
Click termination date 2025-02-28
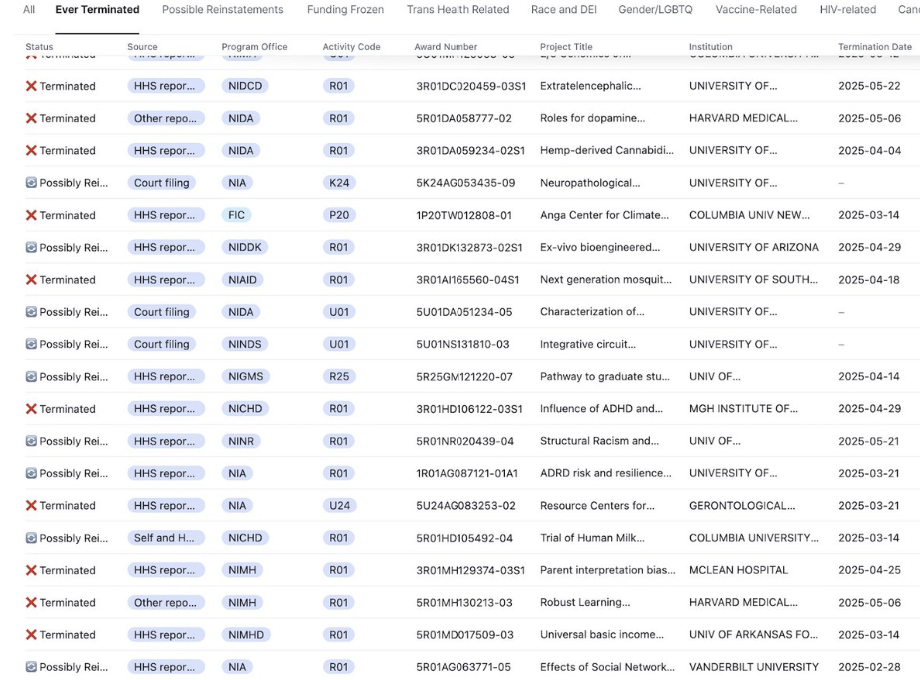pyautogui.click(x=869, y=667)
